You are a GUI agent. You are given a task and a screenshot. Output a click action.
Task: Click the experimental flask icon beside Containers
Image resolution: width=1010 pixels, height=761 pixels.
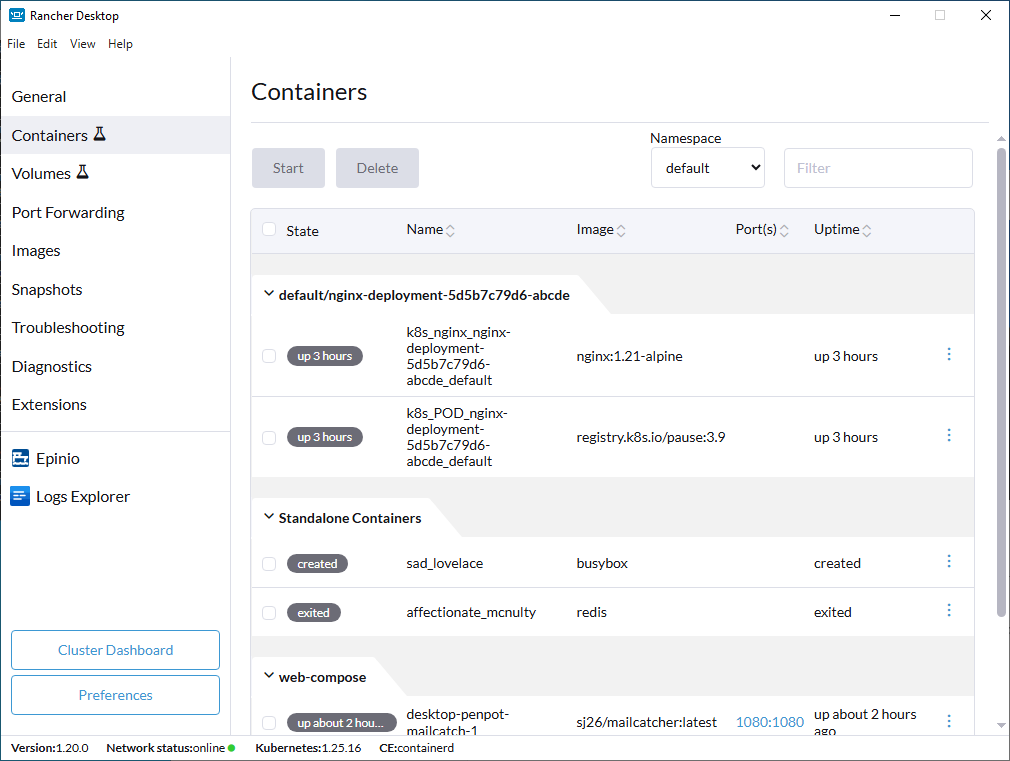[x=99, y=134]
